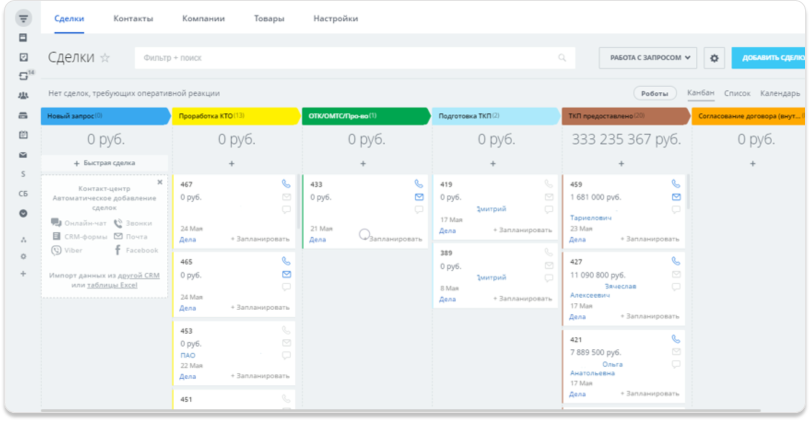Click the mail icon on deal 465
The width and height of the screenshot is (810, 421).
(286, 274)
